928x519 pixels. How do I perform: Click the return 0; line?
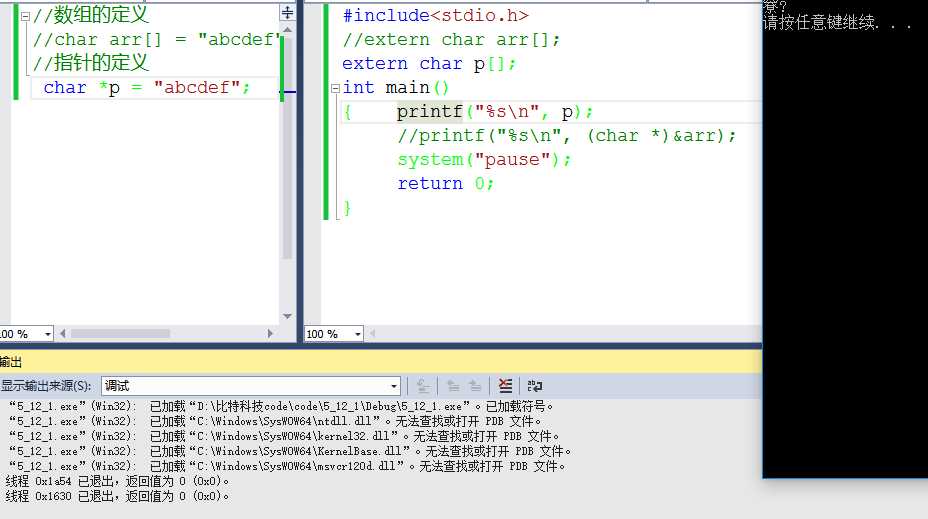click(445, 184)
